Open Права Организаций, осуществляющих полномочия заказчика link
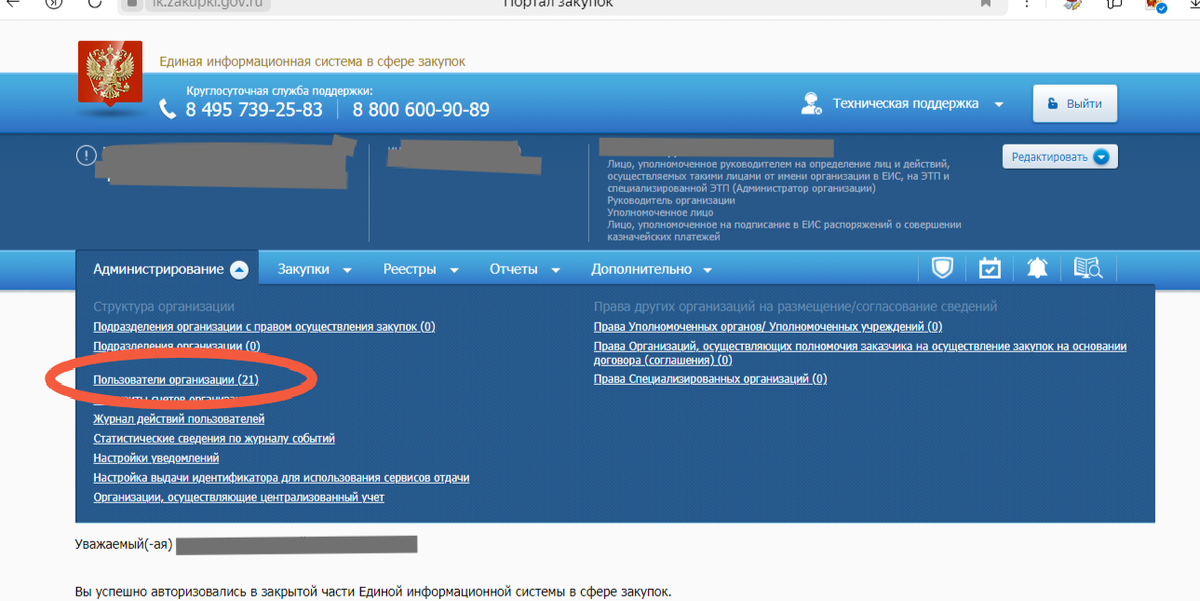1200x601 pixels. click(860, 353)
